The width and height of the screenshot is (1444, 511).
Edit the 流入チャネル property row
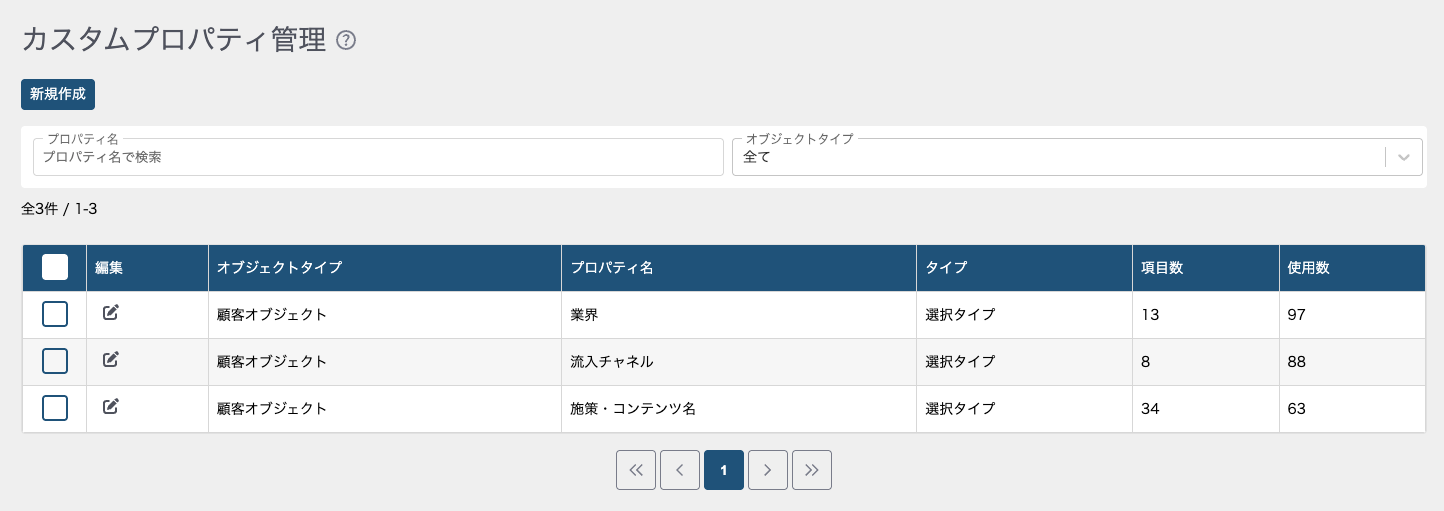click(111, 360)
